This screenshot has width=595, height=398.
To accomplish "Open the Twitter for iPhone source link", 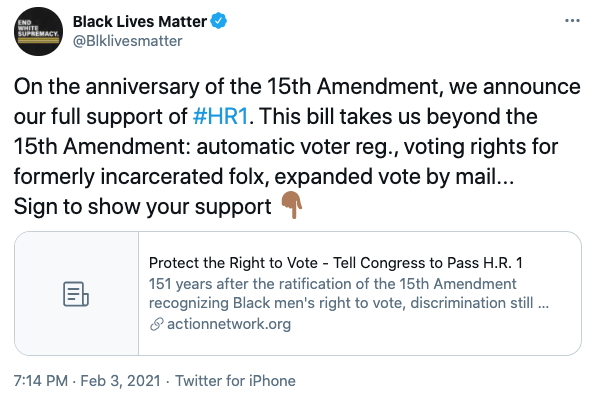I will [235, 381].
